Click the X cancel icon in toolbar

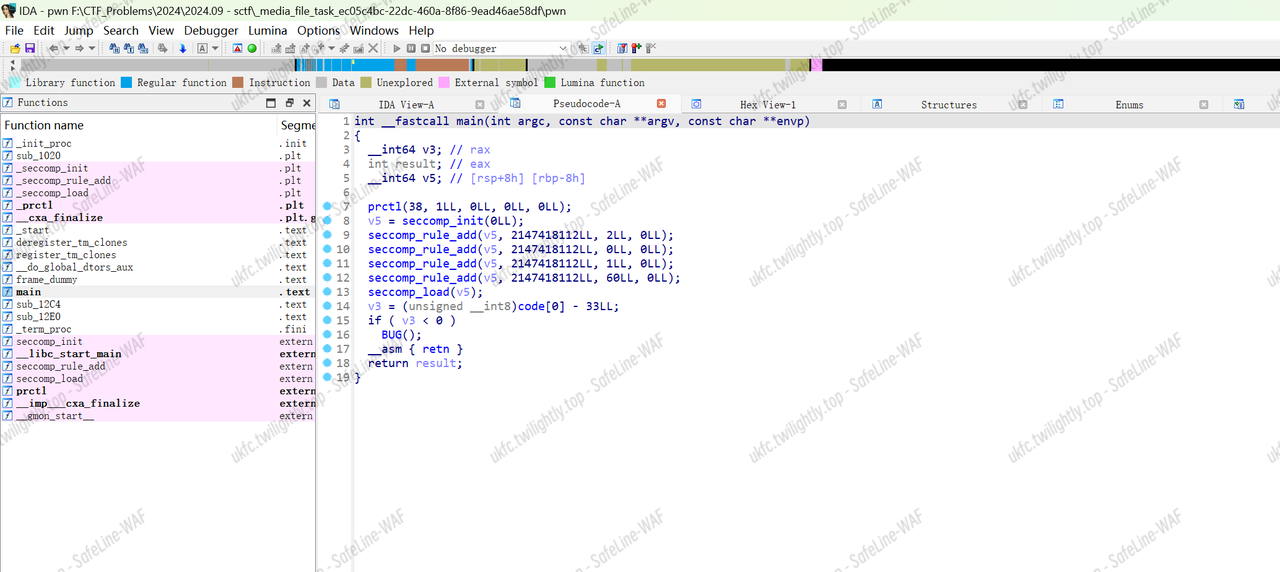[x=373, y=48]
